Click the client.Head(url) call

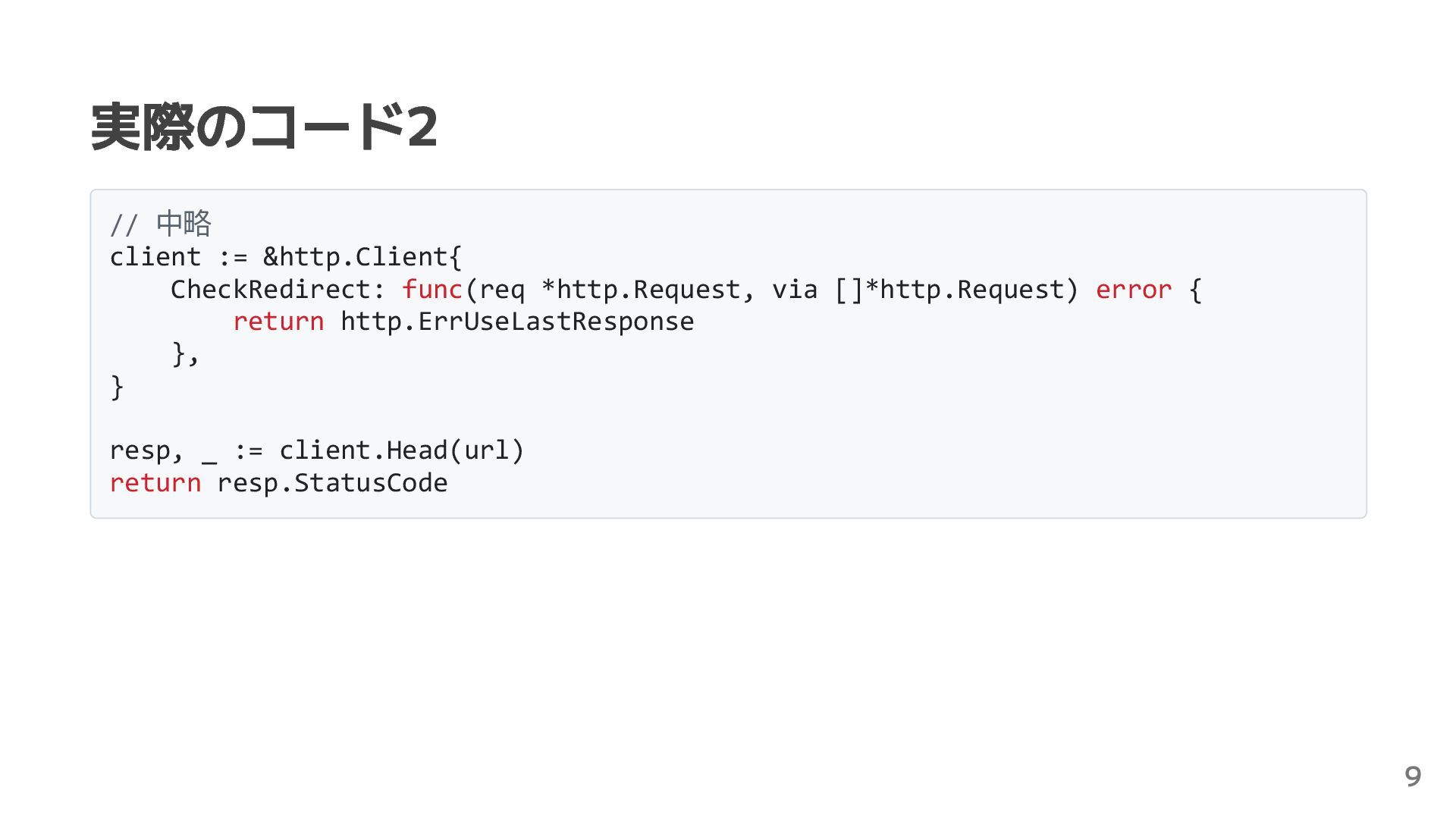402,450
